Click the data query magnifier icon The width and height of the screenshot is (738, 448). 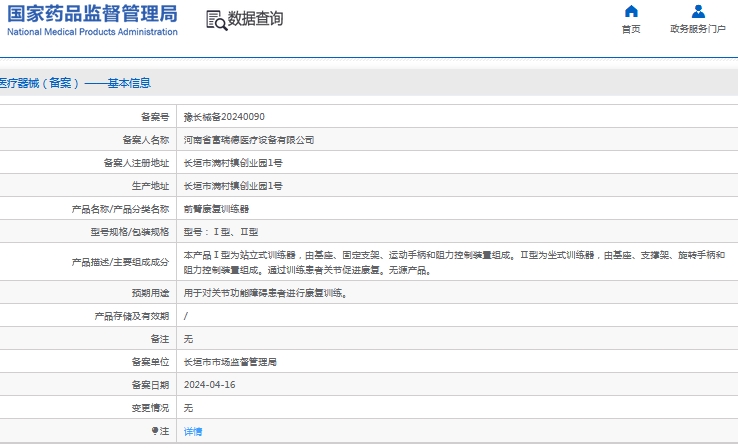pyautogui.click(x=217, y=20)
